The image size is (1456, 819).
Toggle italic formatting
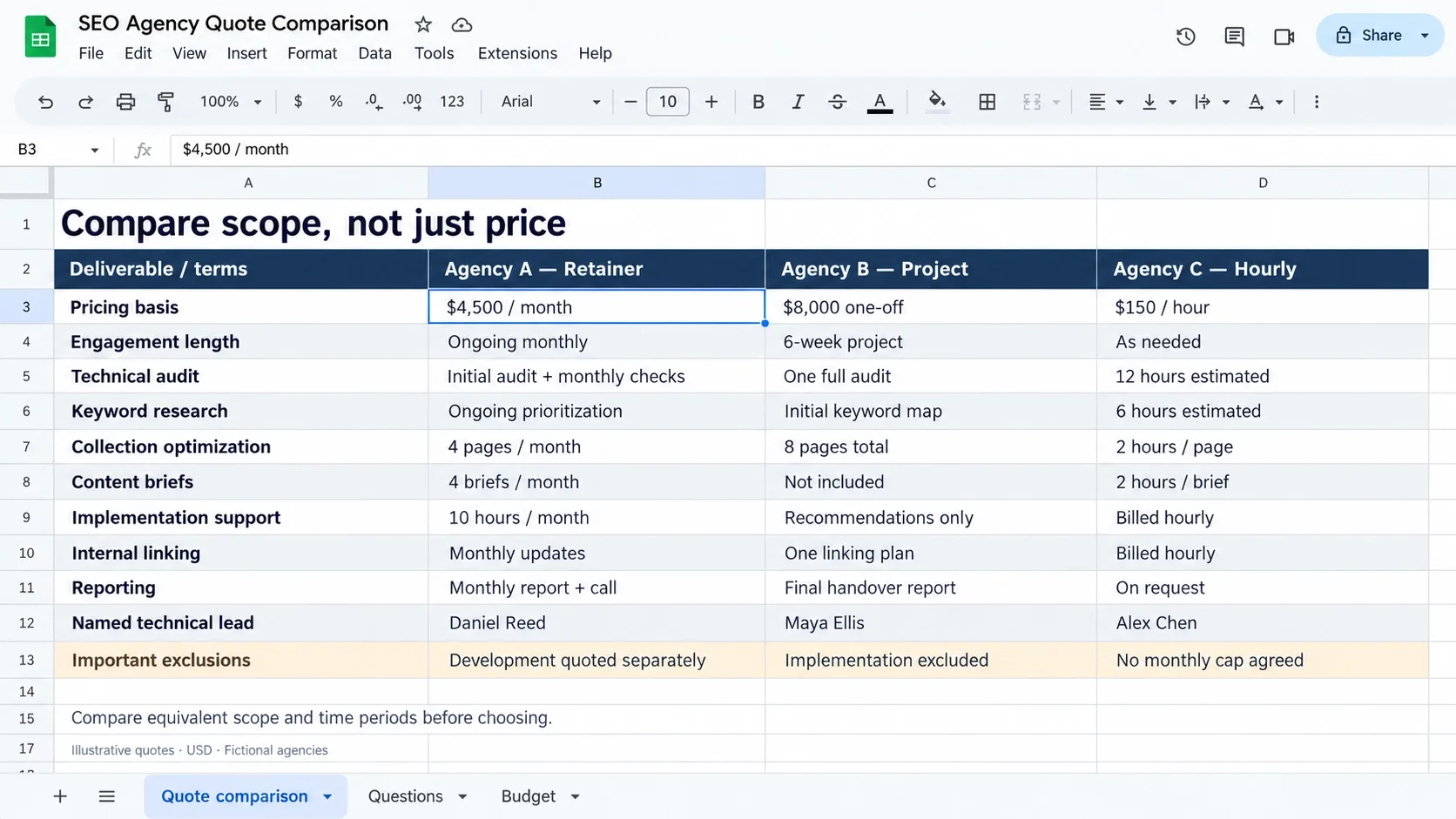(798, 102)
